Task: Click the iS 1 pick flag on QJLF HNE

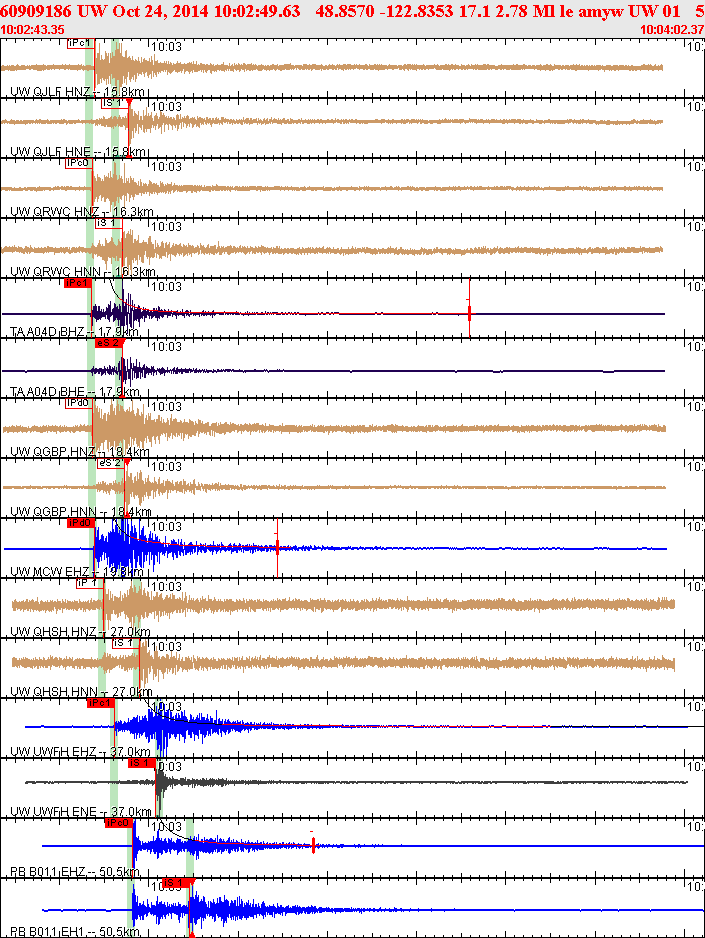Action: coord(115,103)
